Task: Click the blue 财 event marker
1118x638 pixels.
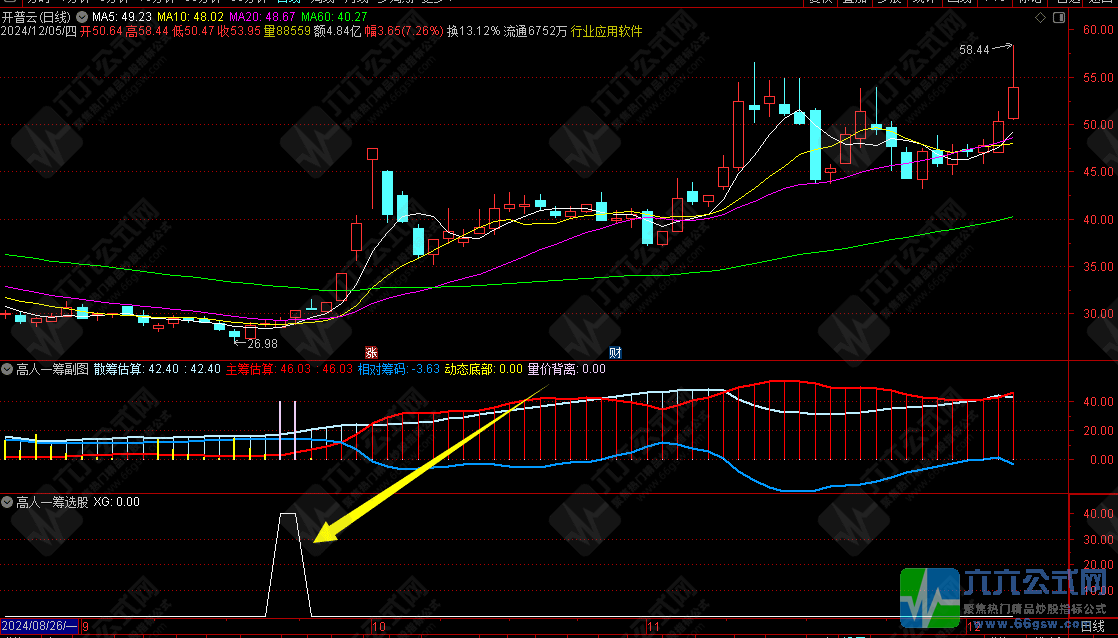Action: click(615, 352)
